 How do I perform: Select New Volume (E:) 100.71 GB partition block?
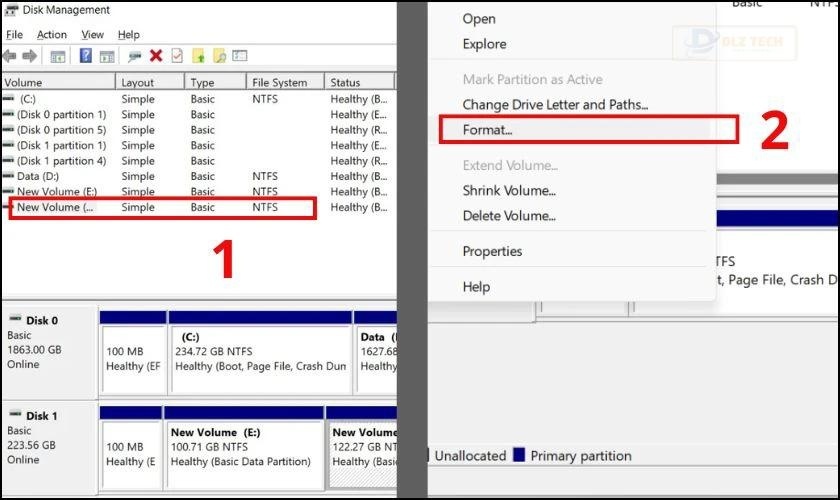pos(244,448)
